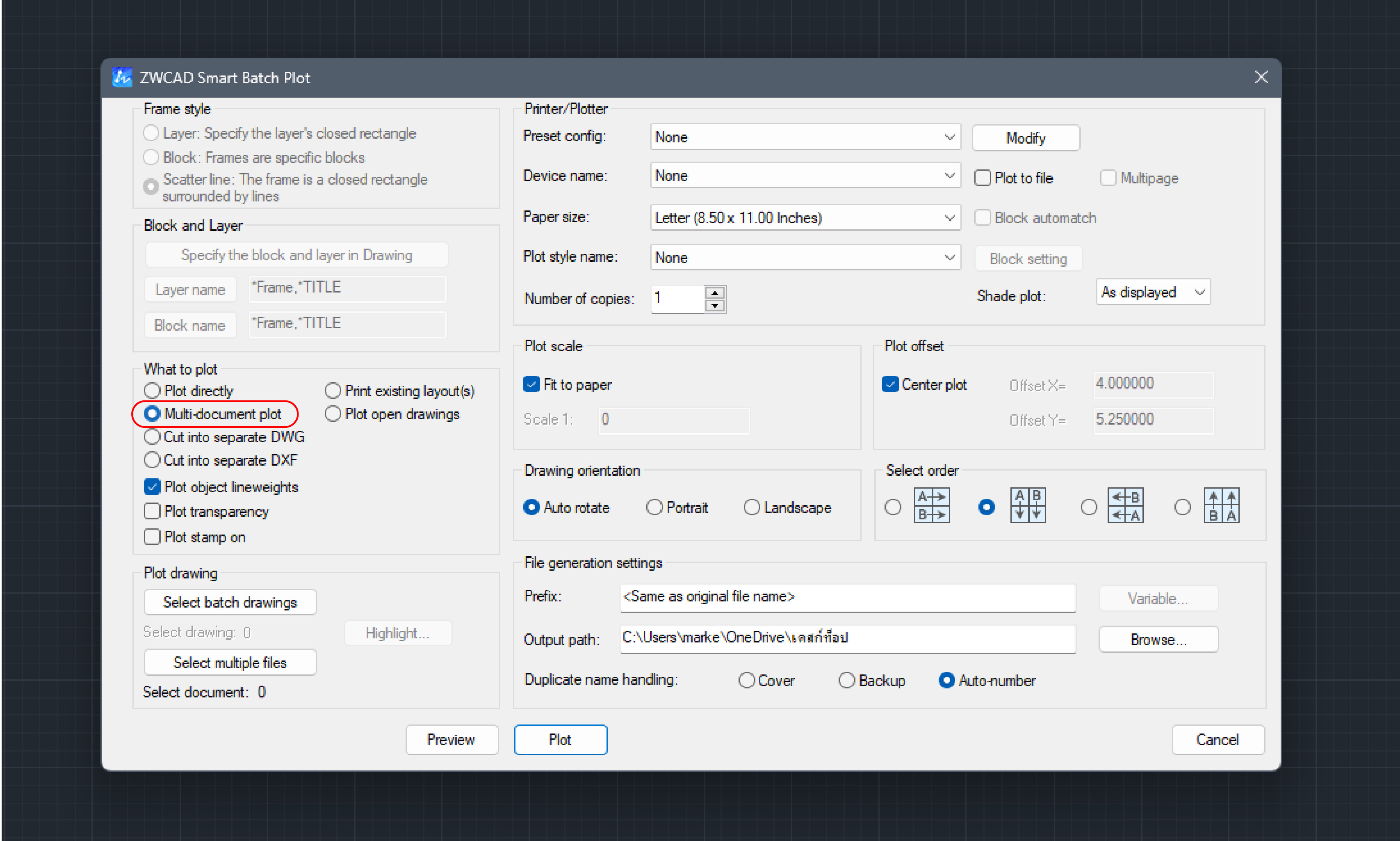This screenshot has width=1400, height=841.
Task: Click the Output path field
Action: (847, 639)
